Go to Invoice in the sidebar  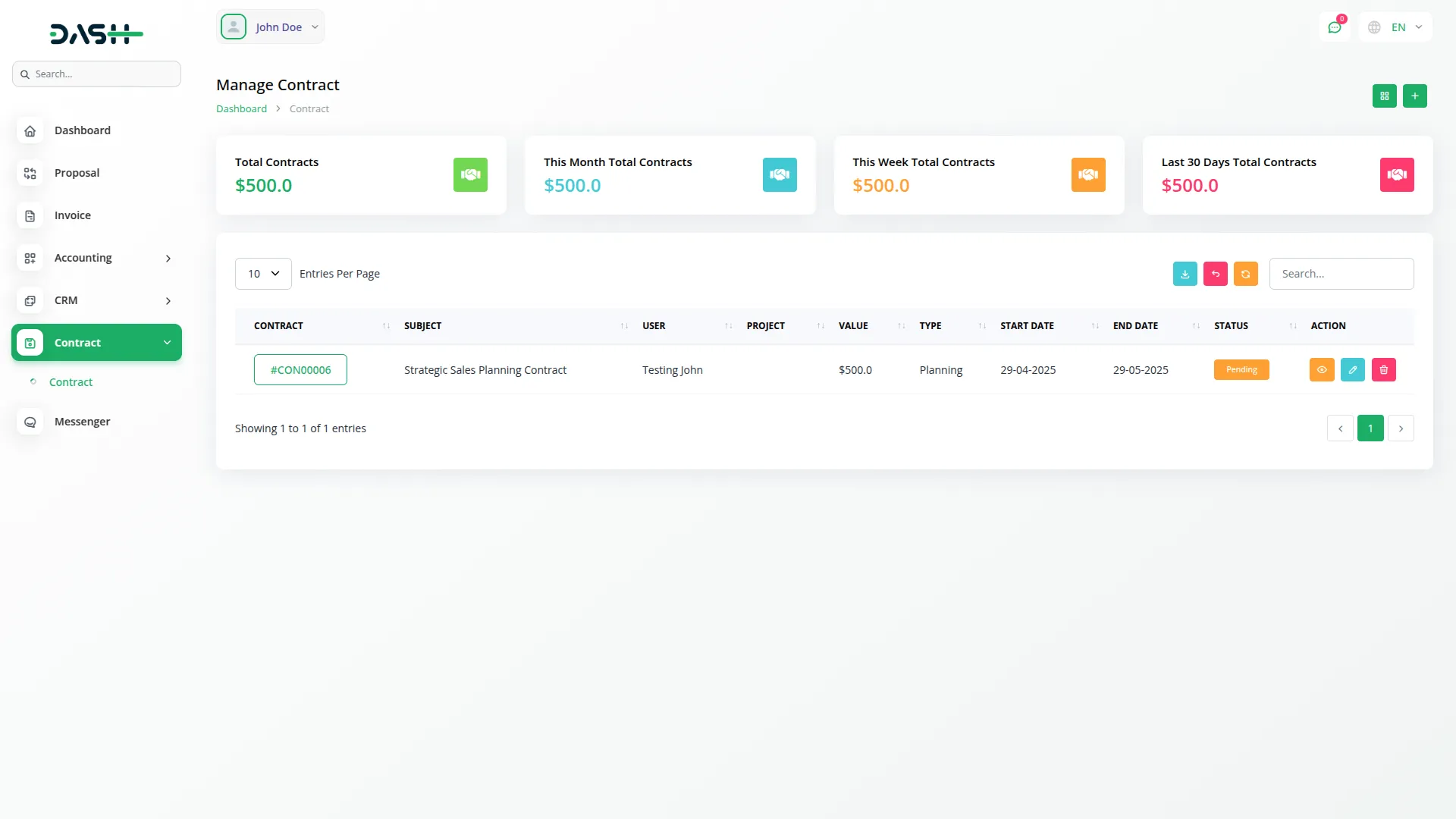72,215
